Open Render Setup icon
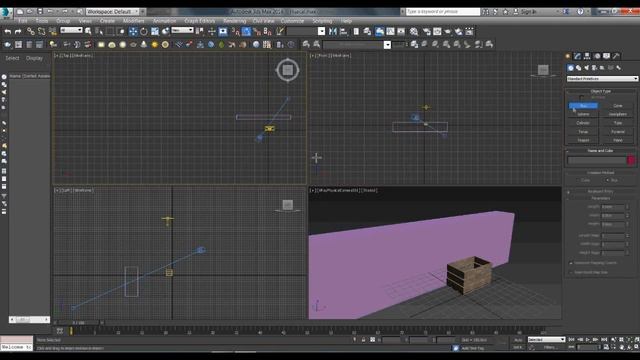The height and width of the screenshot is (360, 640). (426, 31)
